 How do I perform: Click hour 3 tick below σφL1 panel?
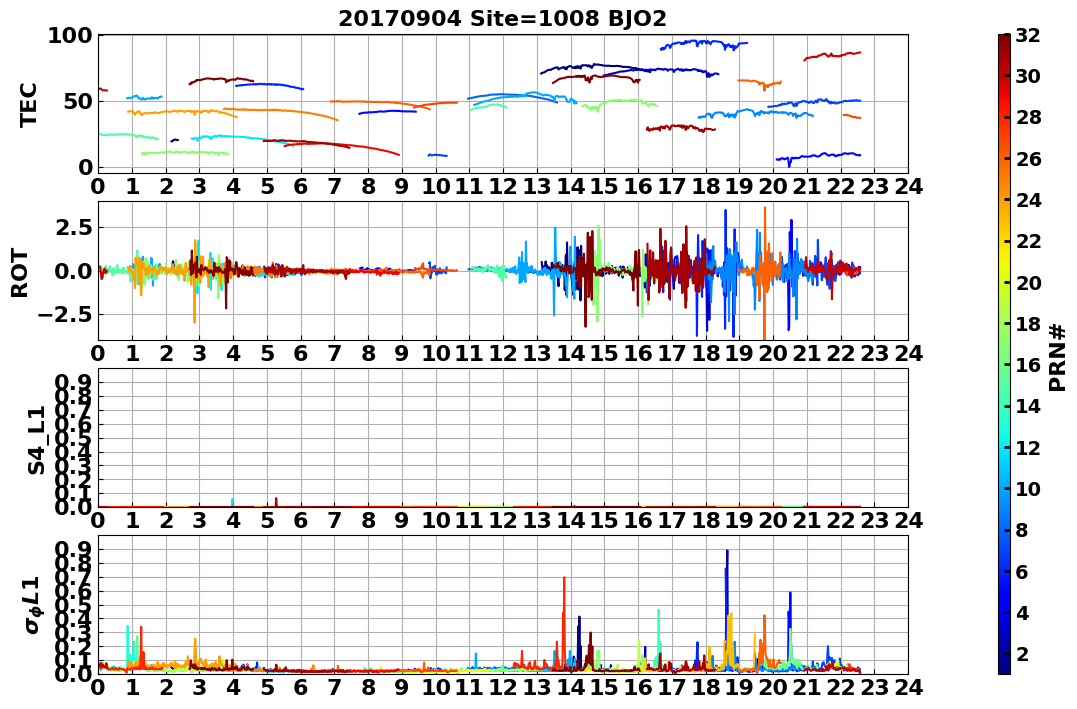pyautogui.click(x=199, y=687)
